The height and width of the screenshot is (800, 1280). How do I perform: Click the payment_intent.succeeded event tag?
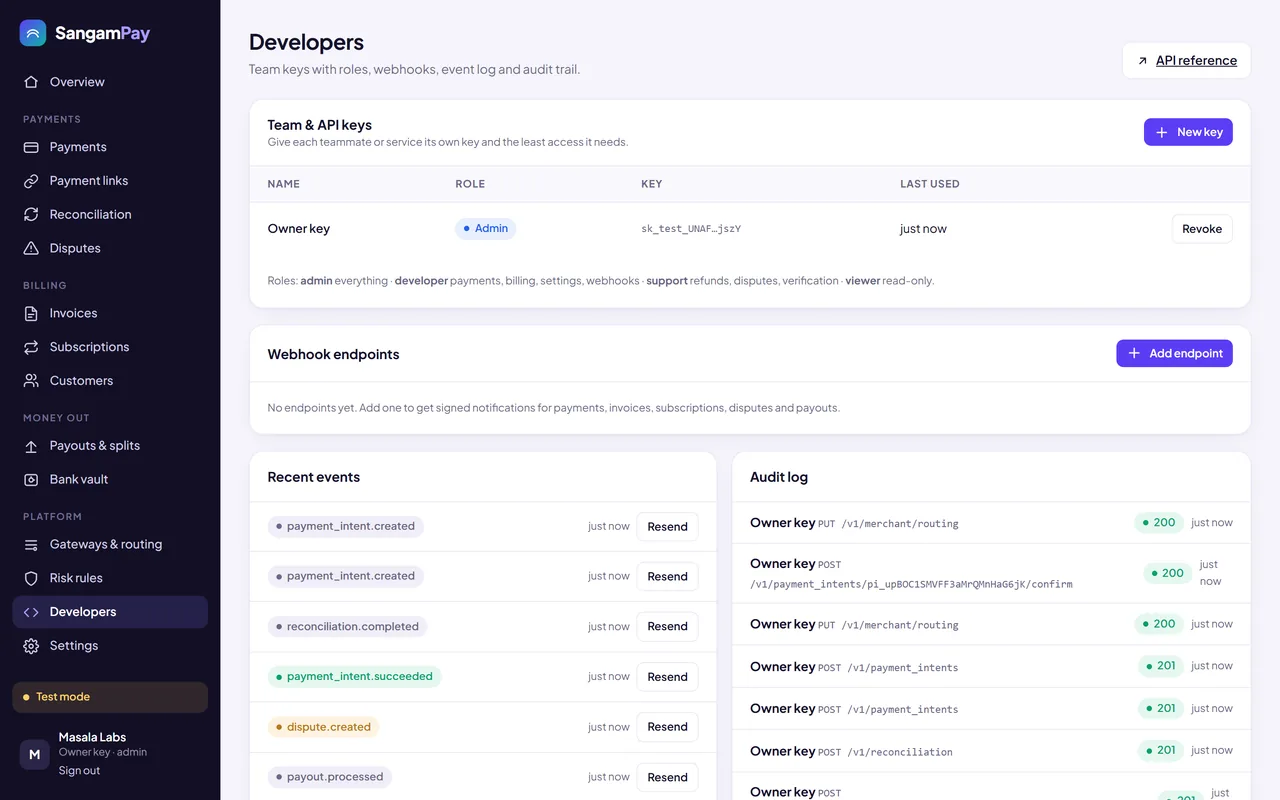pyautogui.click(x=354, y=677)
